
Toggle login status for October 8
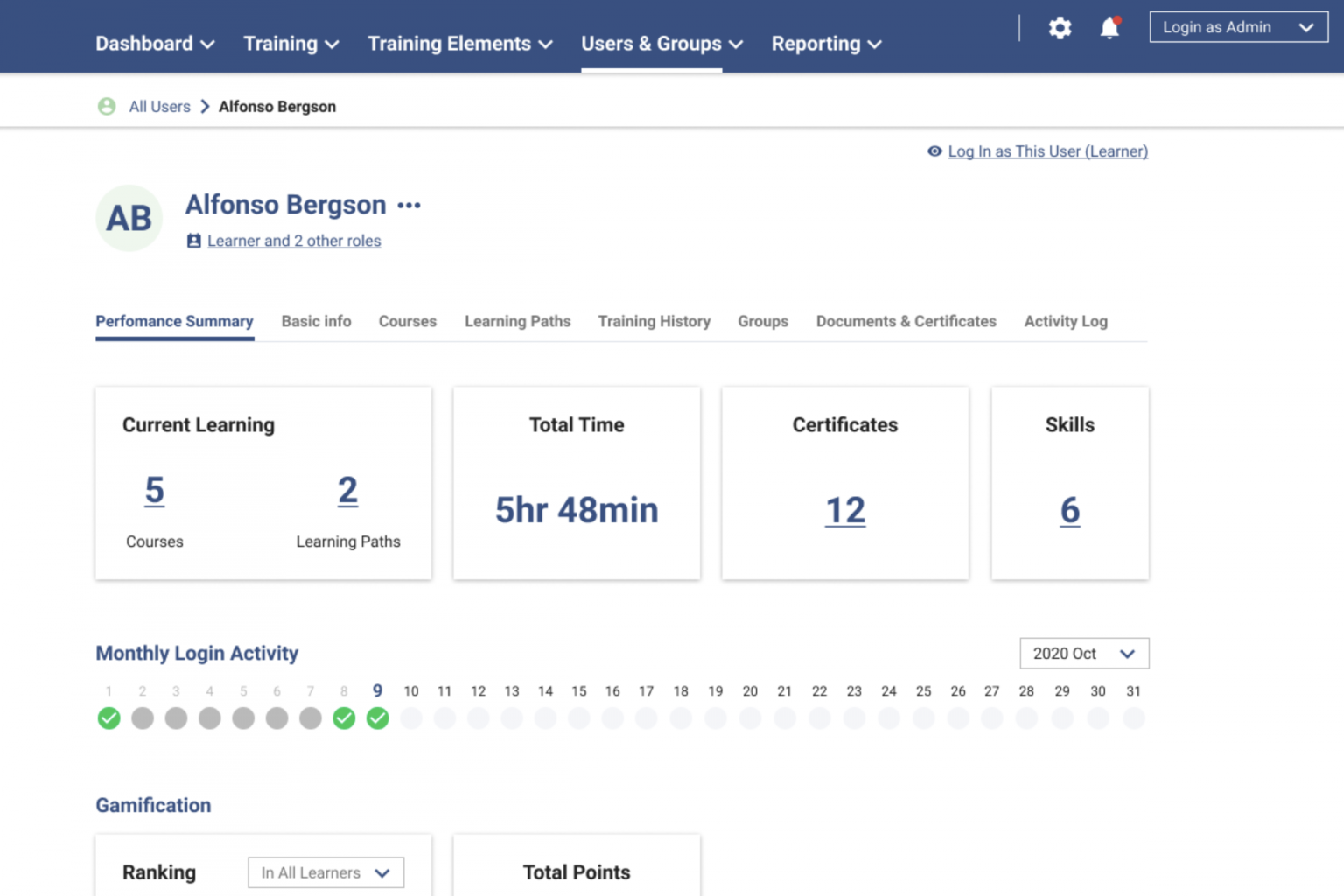tap(344, 718)
